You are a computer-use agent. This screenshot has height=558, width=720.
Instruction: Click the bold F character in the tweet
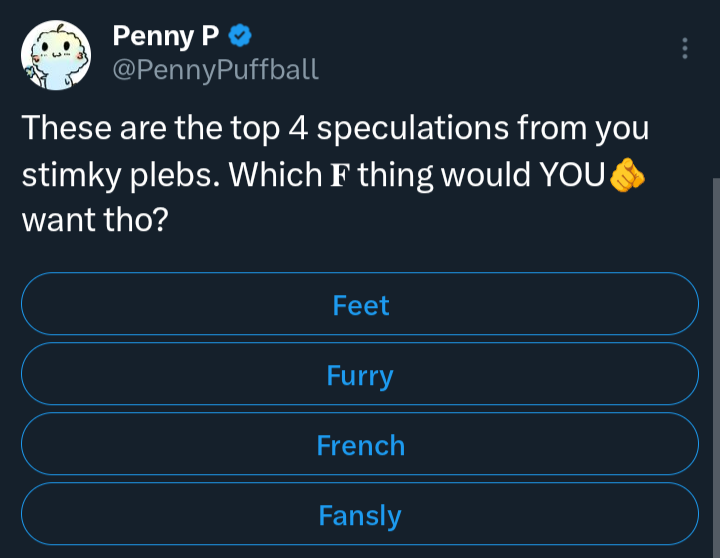coord(341,176)
